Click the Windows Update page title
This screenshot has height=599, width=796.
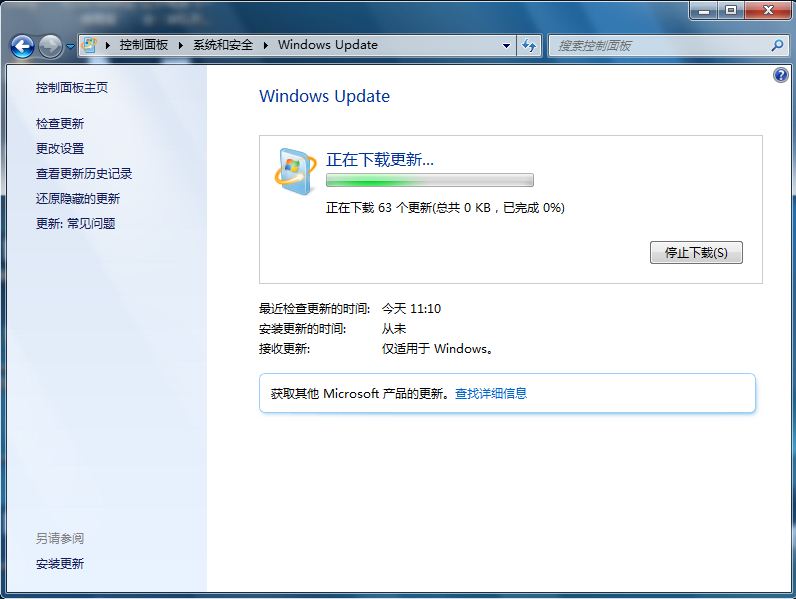coord(324,96)
